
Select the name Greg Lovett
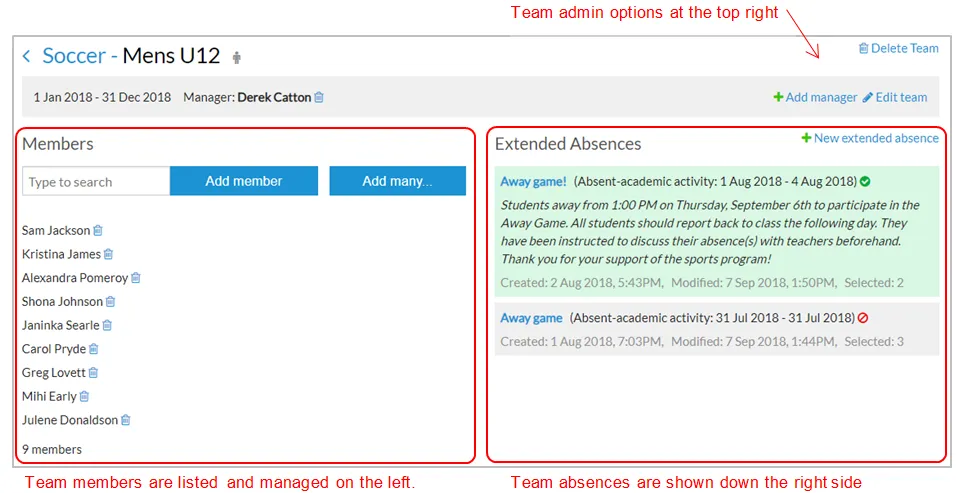tap(54, 372)
